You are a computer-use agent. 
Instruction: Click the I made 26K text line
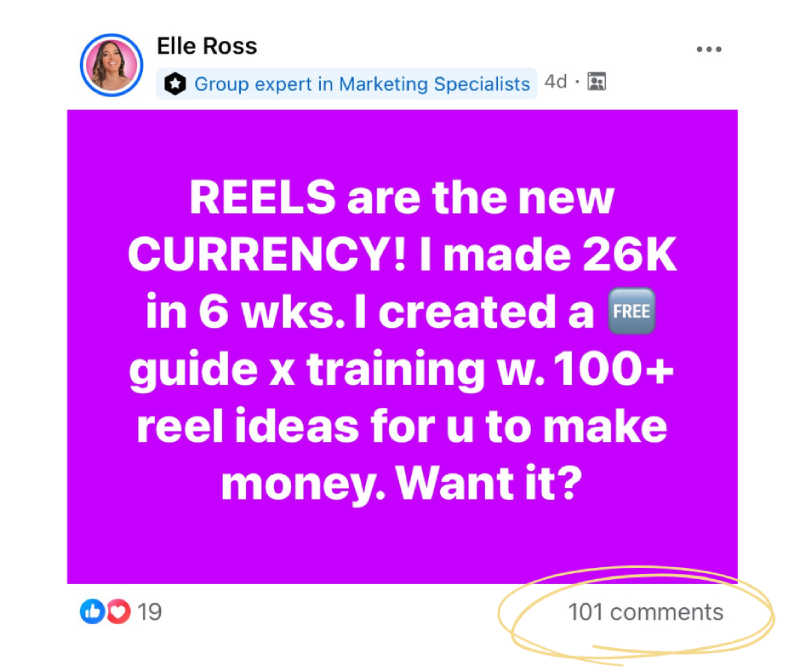click(x=548, y=254)
